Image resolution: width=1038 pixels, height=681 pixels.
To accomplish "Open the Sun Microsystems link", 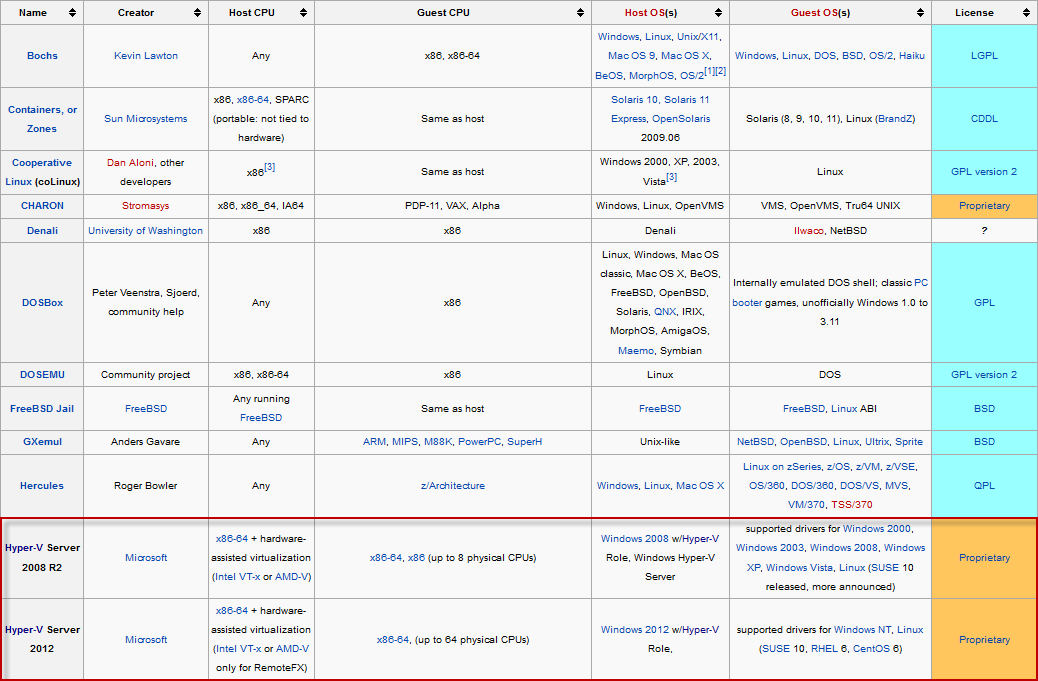I will click(146, 119).
